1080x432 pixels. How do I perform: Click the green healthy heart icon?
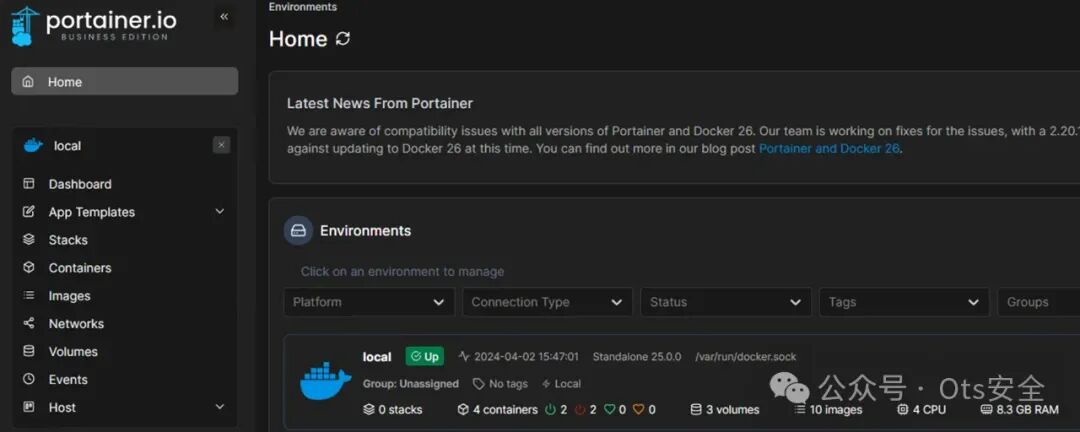click(x=609, y=409)
